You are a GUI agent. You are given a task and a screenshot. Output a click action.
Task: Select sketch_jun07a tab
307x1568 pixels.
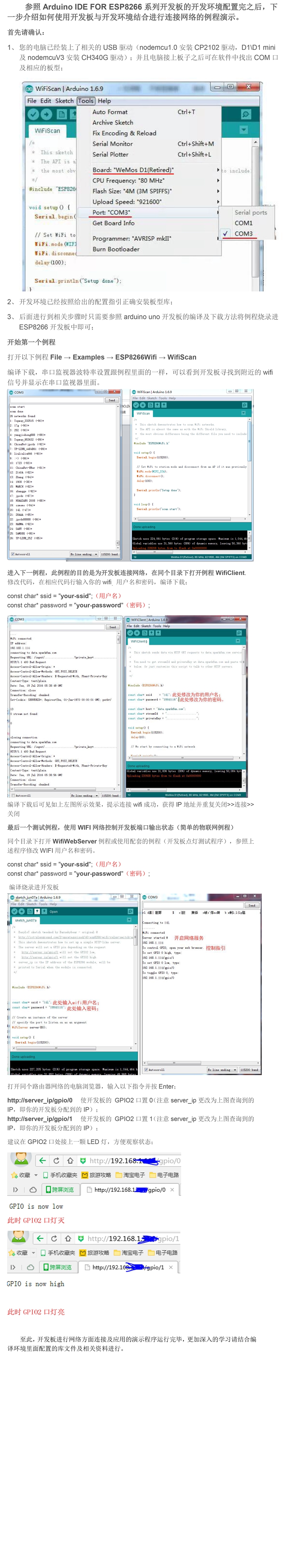tap(26, 920)
